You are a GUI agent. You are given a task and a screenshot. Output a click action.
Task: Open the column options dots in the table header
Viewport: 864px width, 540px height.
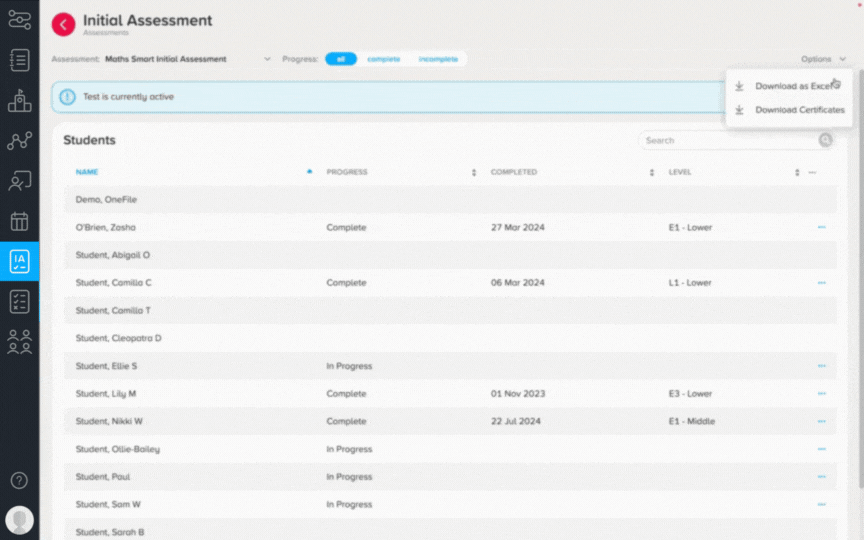point(812,172)
